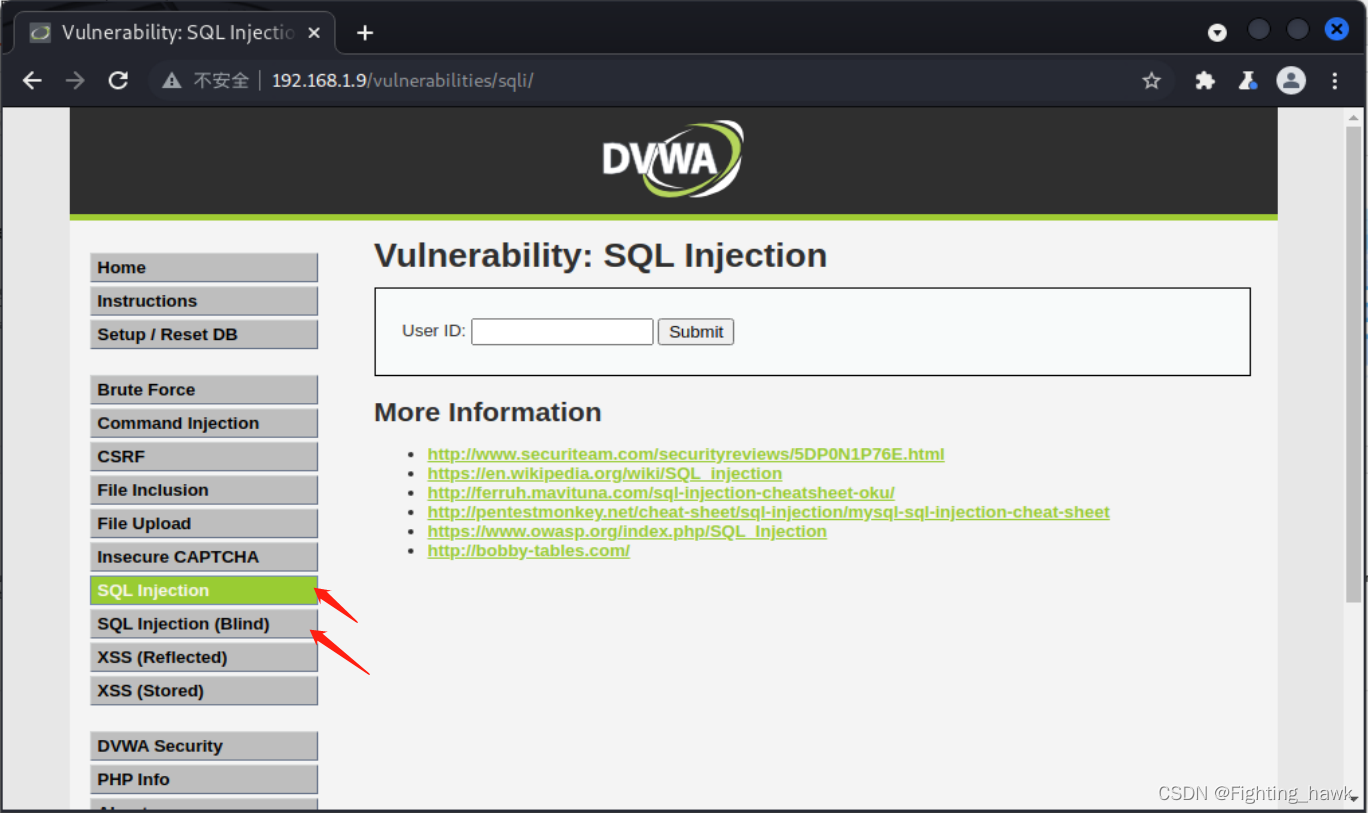
Task: Open the Extensions puzzle-piece icon
Action: click(x=1205, y=81)
